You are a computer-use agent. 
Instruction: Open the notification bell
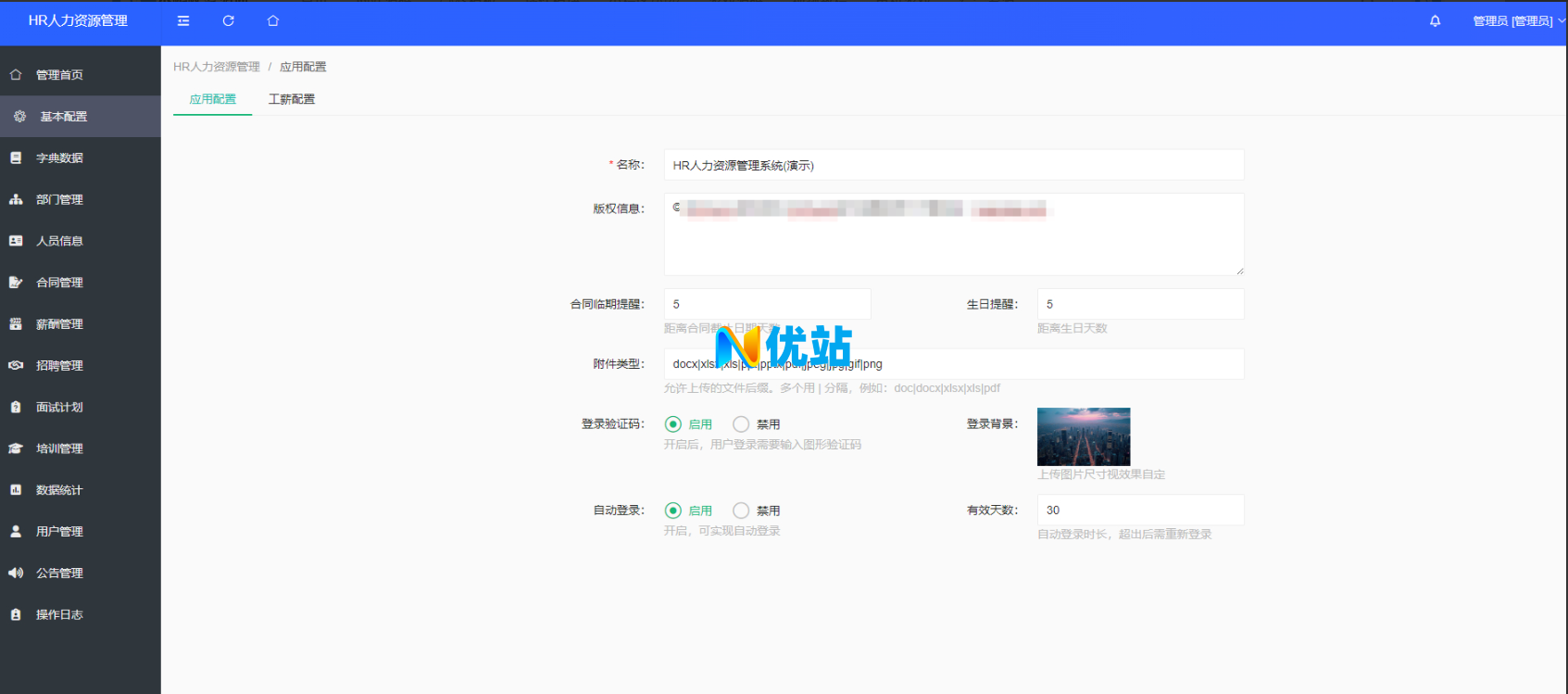pyautogui.click(x=1435, y=20)
